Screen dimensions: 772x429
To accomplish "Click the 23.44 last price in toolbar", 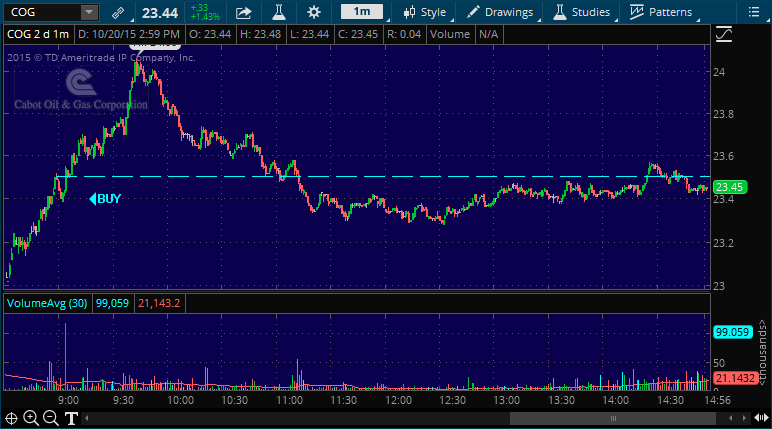I will 160,13.
